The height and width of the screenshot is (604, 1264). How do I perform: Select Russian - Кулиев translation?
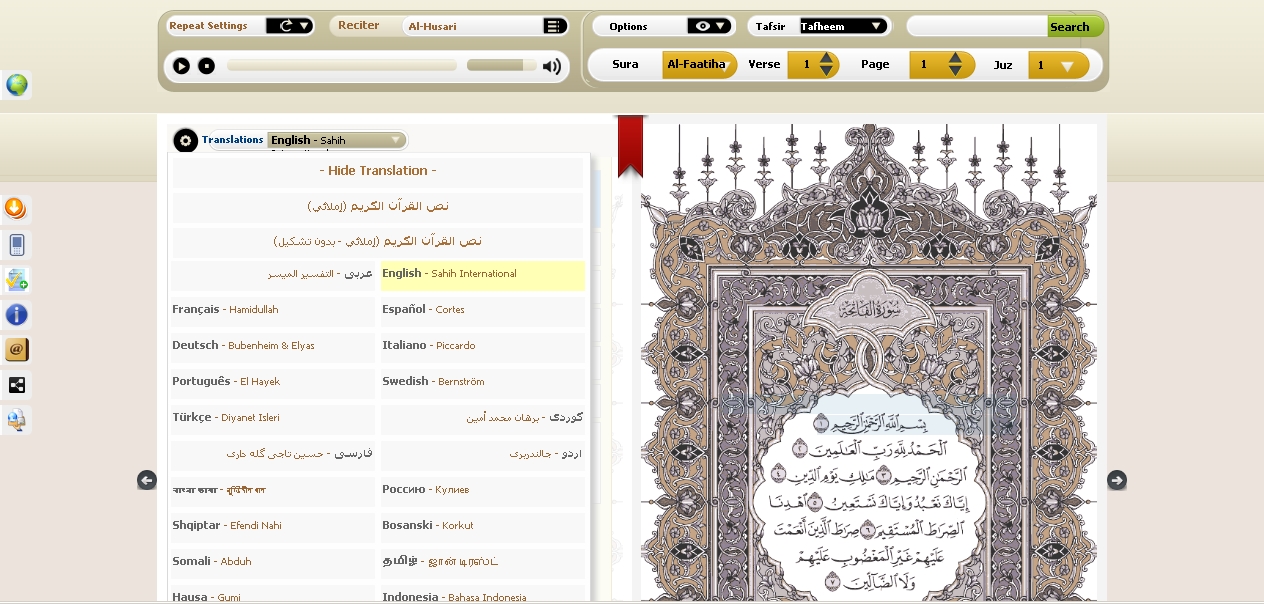tap(482, 490)
